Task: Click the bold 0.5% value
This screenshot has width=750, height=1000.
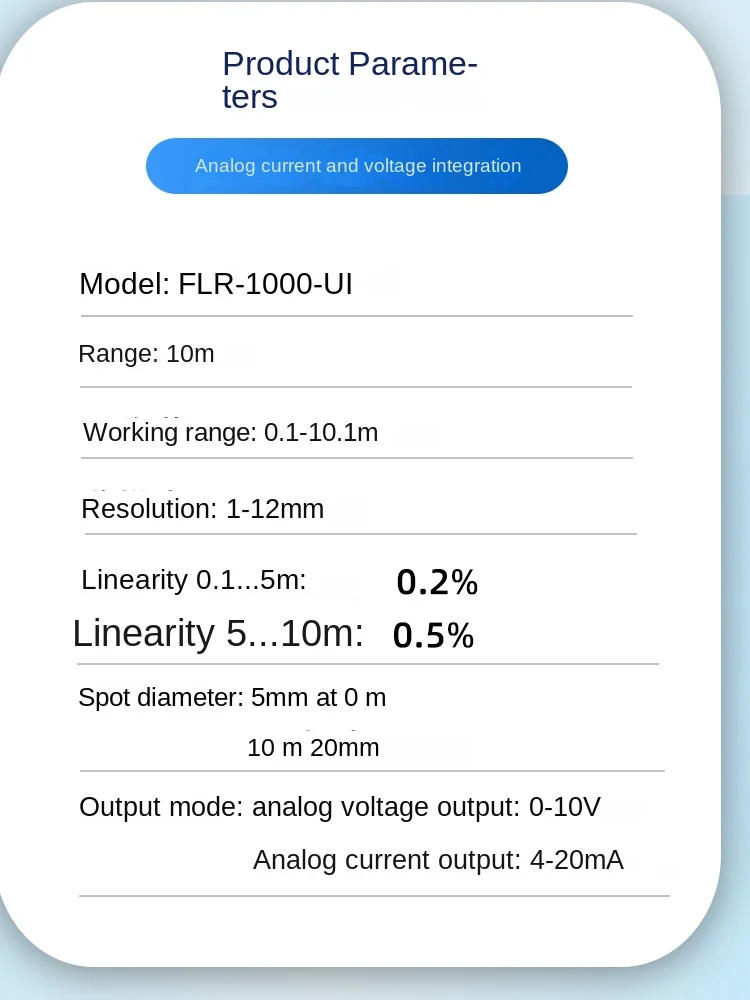Action: (433, 636)
